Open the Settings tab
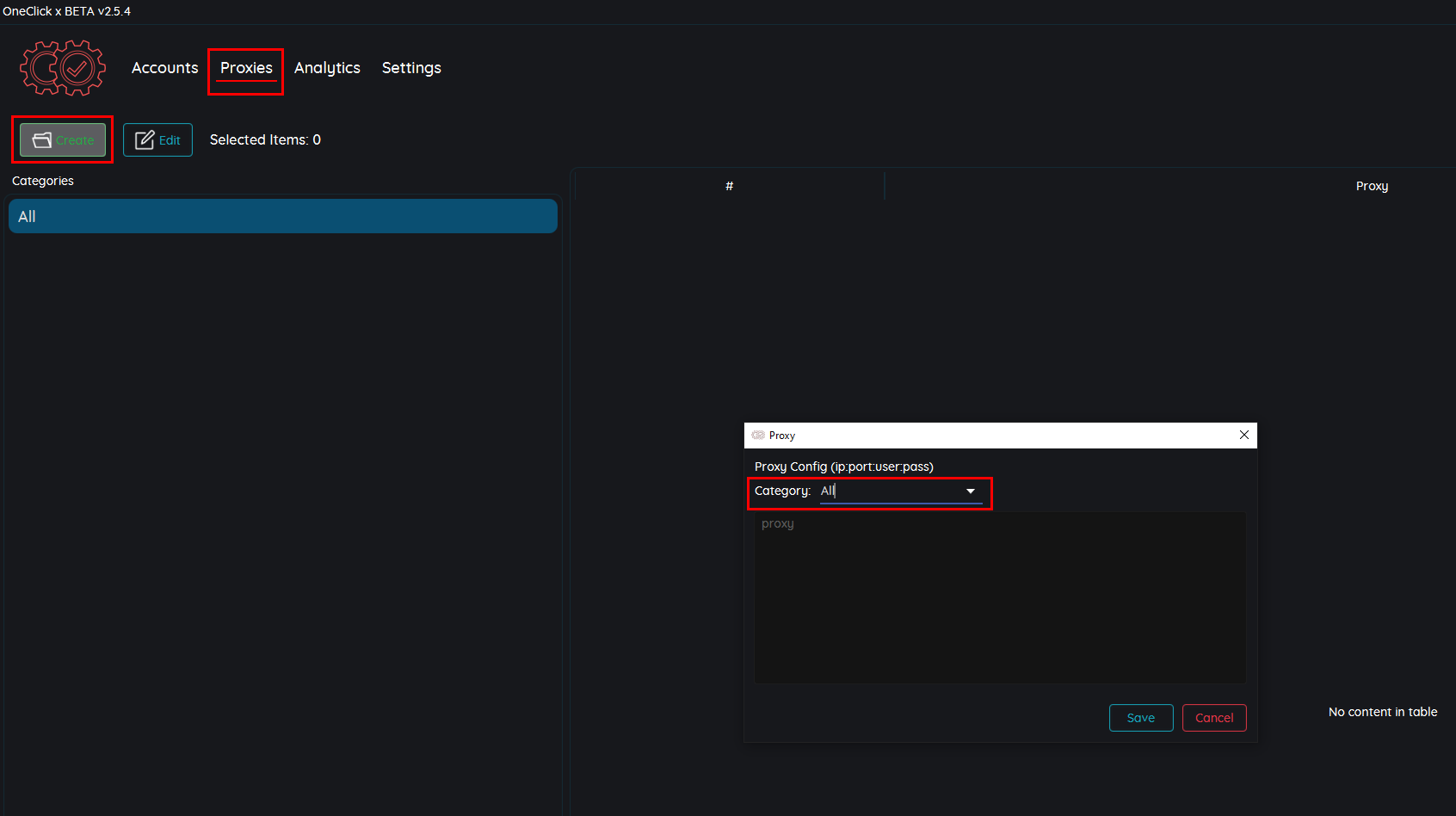 point(411,68)
